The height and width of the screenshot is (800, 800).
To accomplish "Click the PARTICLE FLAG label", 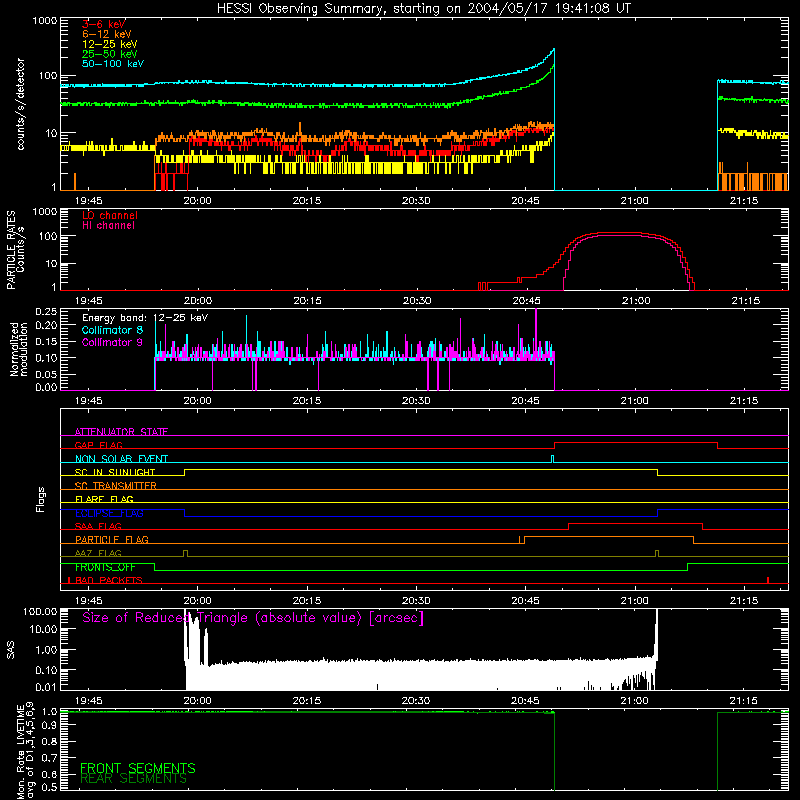I will [x=112, y=539].
